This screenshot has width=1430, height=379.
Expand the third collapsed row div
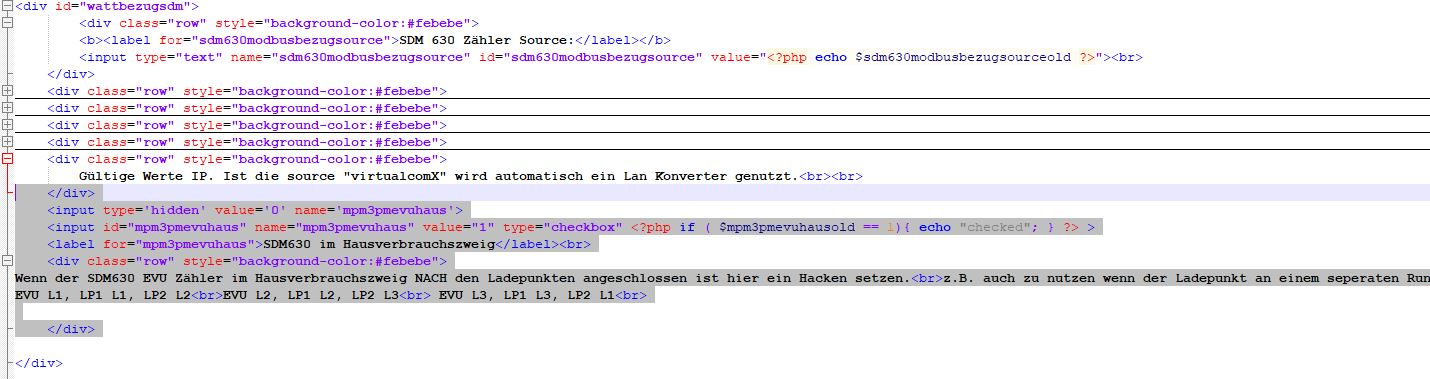point(7,125)
